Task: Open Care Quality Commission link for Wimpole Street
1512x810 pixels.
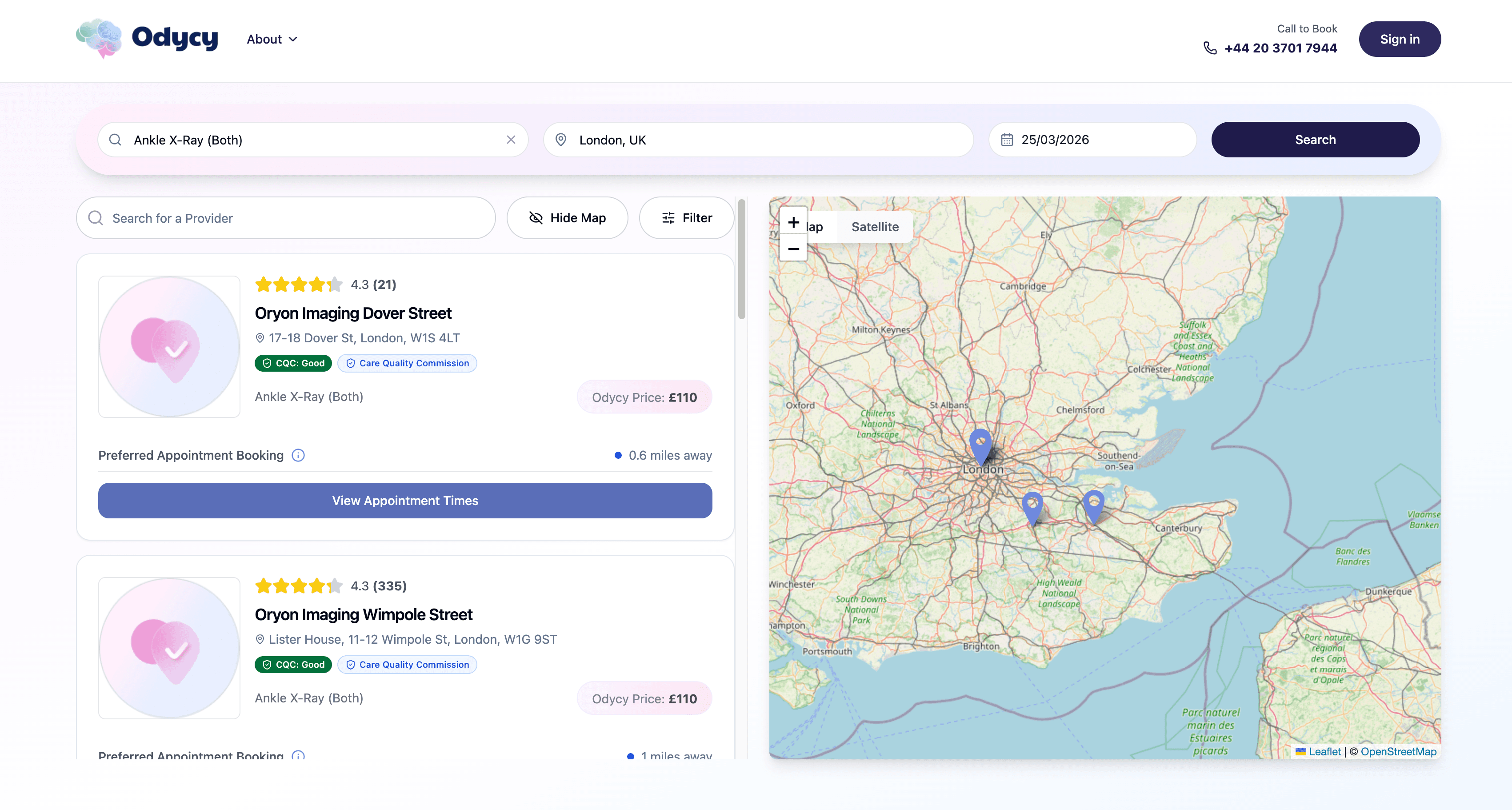Action: 408,665
